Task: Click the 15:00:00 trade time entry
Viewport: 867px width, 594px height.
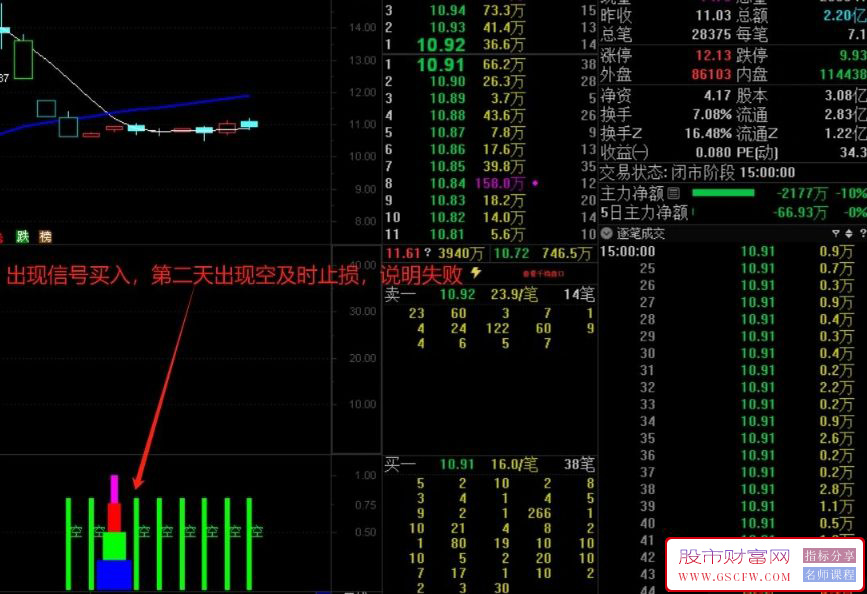Action: pyautogui.click(x=628, y=252)
